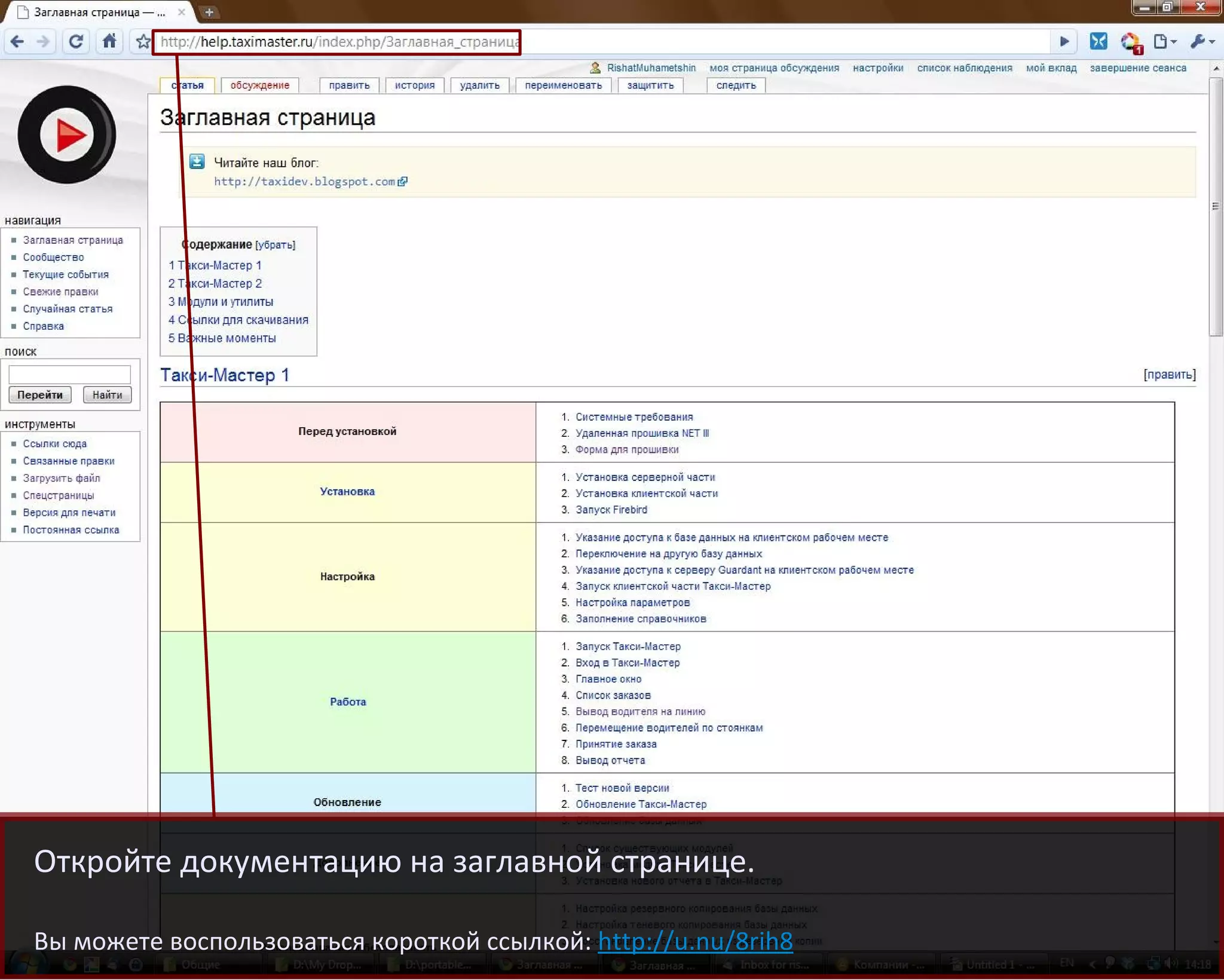Open the обсуждение tab
The image size is (1224, 980).
coord(259,85)
